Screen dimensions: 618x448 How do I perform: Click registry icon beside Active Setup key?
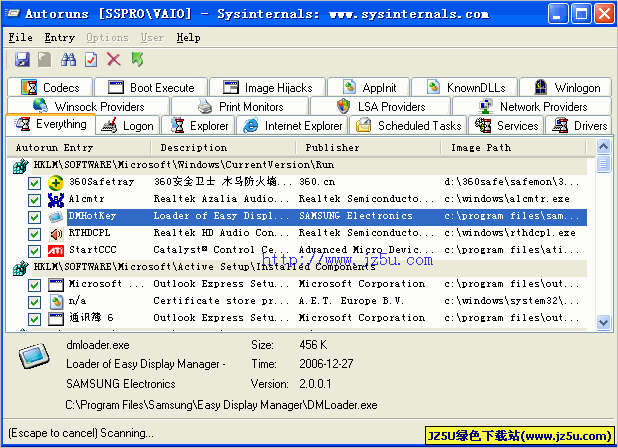(20, 268)
